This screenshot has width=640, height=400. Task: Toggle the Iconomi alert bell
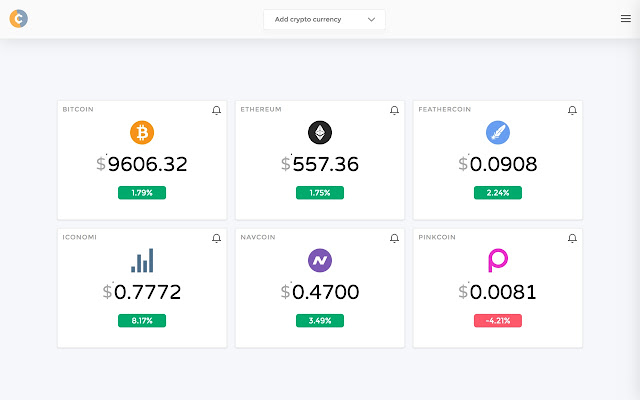tap(216, 238)
